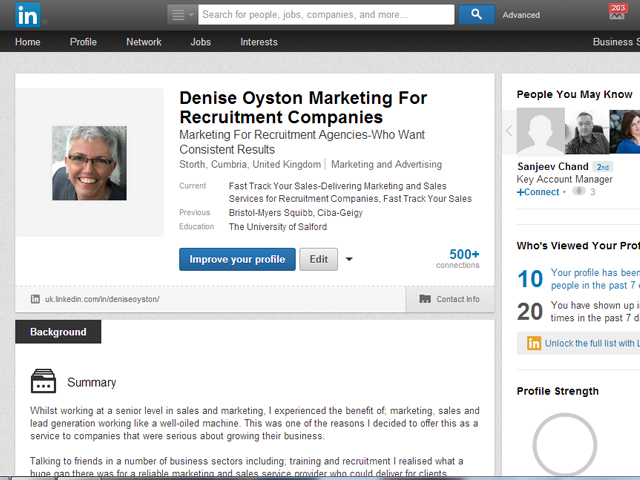Click the blue magnifier search button

(476, 15)
